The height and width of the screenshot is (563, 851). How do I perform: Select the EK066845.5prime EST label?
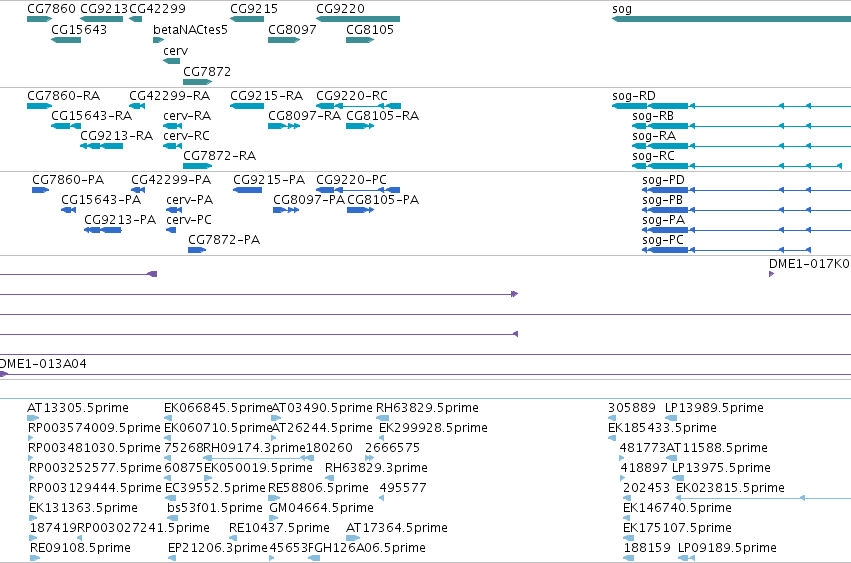tap(218, 408)
